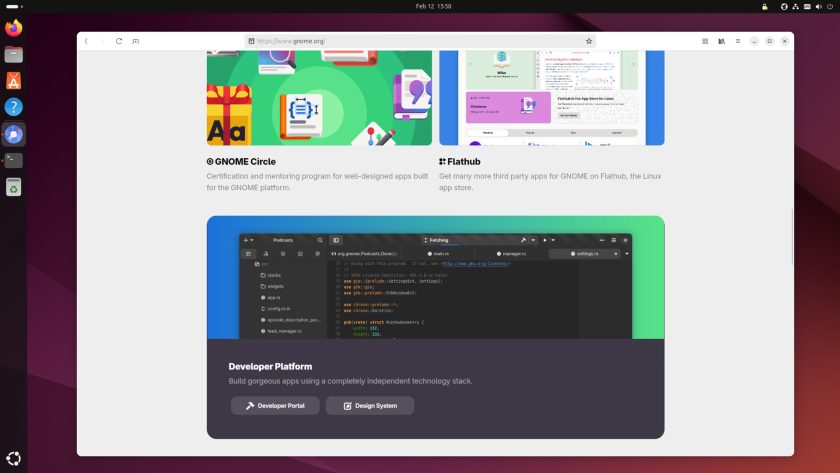Open the GNOME Circle heading link
This screenshot has height=473, width=840.
click(241, 161)
